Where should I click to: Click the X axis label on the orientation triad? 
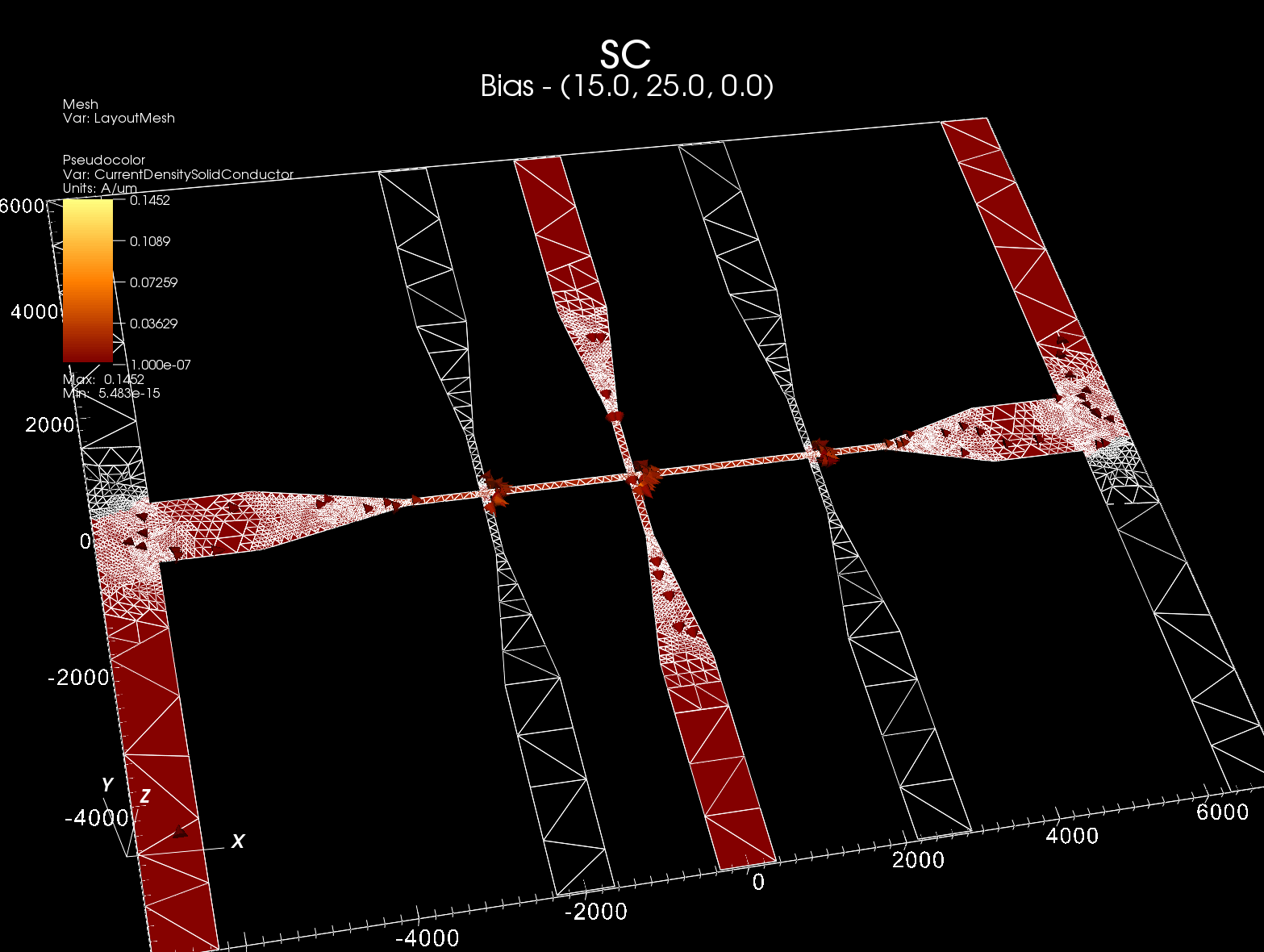pos(237,841)
